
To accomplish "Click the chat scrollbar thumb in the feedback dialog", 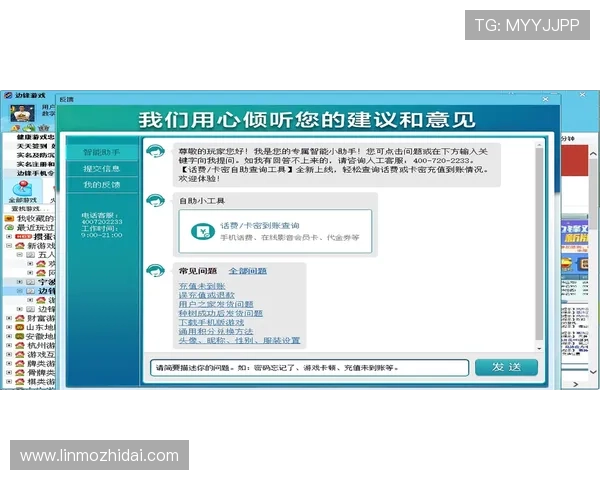I will (x=539, y=243).
